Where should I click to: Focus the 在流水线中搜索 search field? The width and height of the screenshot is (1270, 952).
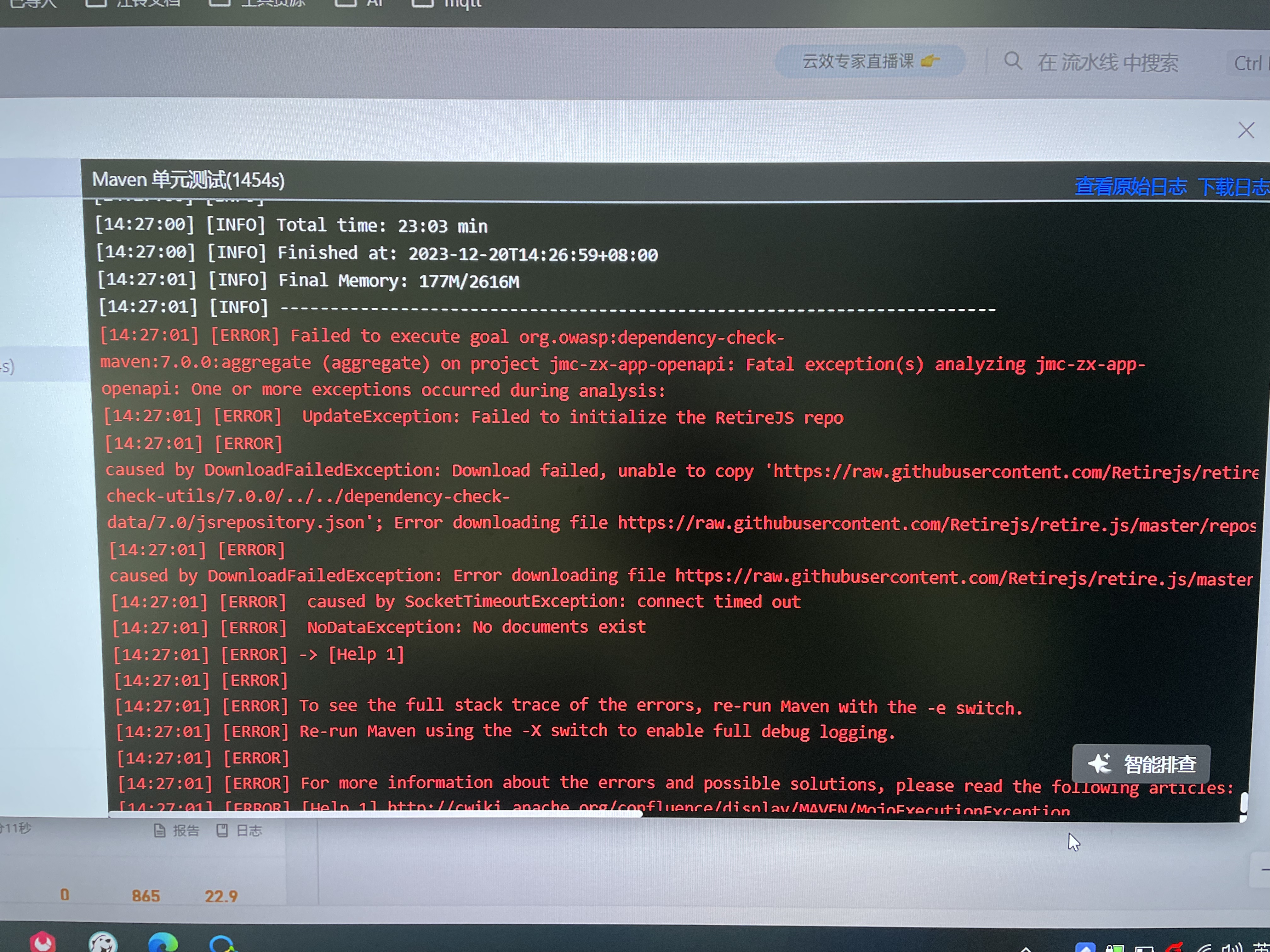(1107, 63)
